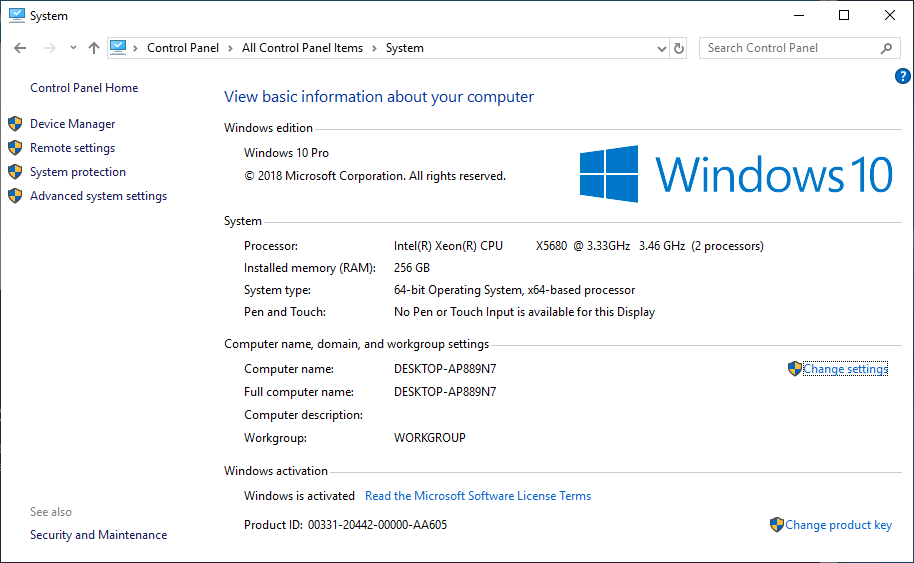The image size is (914, 563).
Task: Open Device Manager link
Action: [x=72, y=124]
